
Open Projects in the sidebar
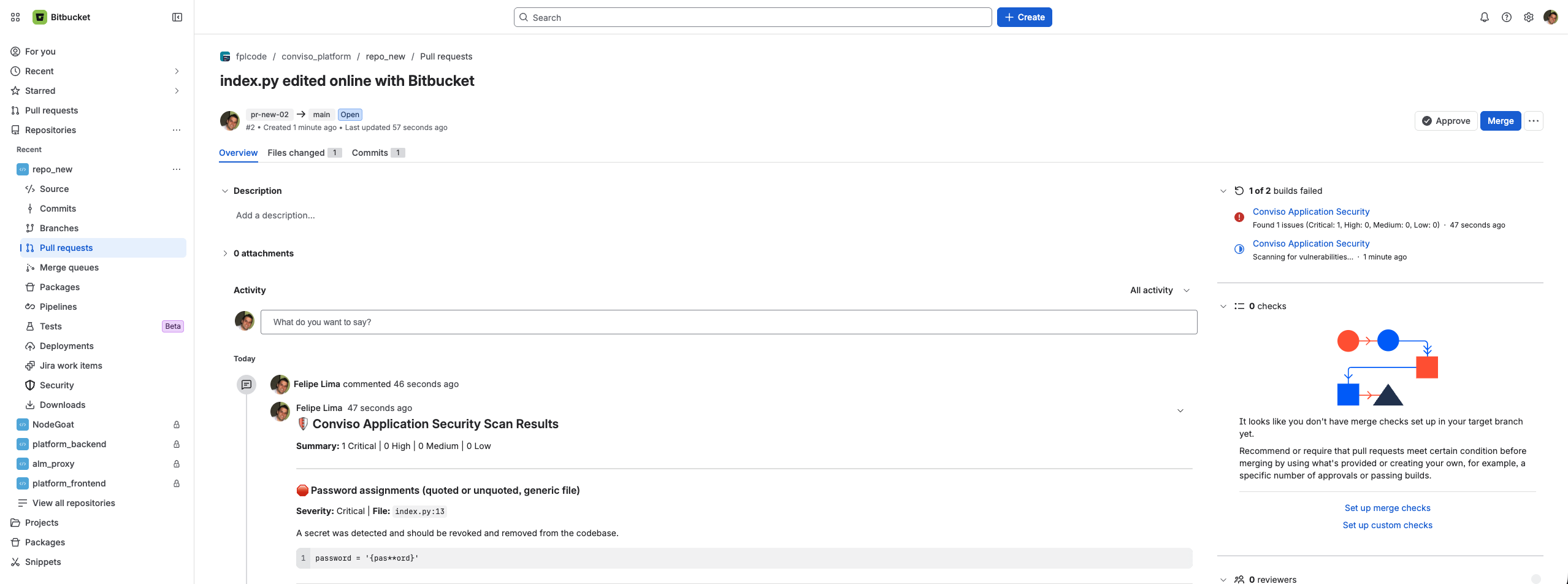[x=97, y=523]
